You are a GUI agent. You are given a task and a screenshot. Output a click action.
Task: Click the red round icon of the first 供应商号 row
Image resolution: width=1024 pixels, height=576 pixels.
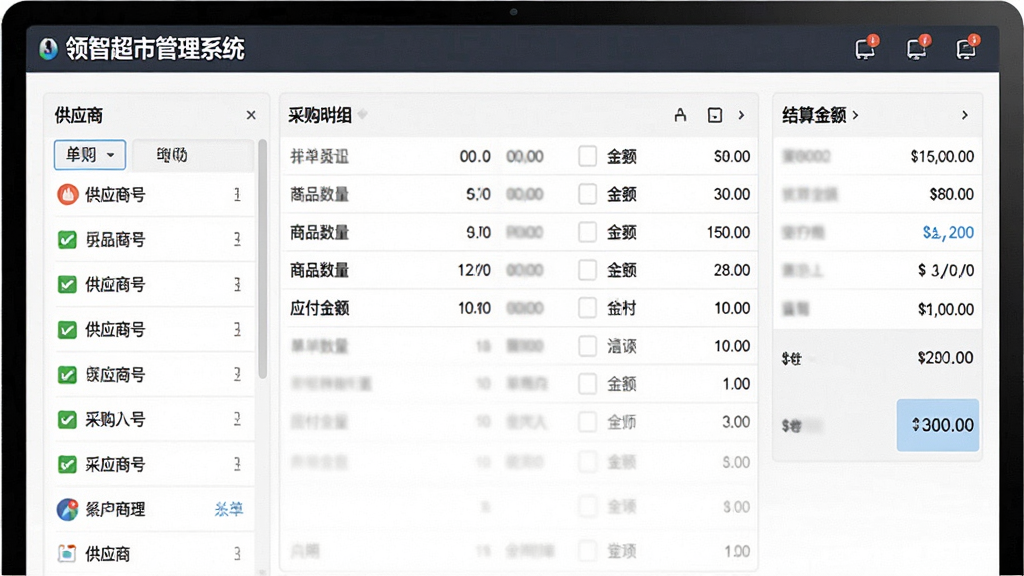[67, 194]
